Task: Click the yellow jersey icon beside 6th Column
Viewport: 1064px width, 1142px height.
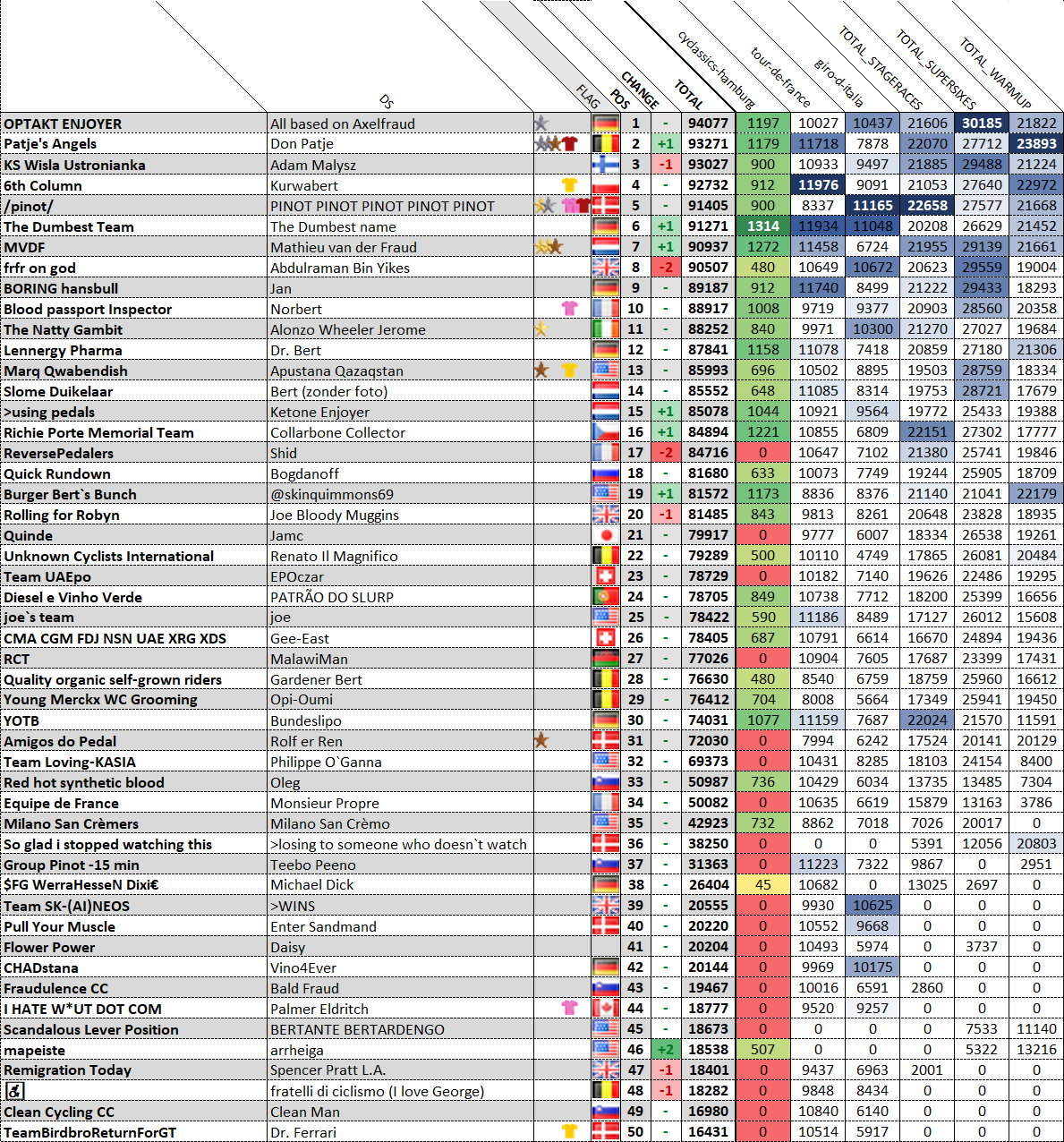Action: point(569,184)
